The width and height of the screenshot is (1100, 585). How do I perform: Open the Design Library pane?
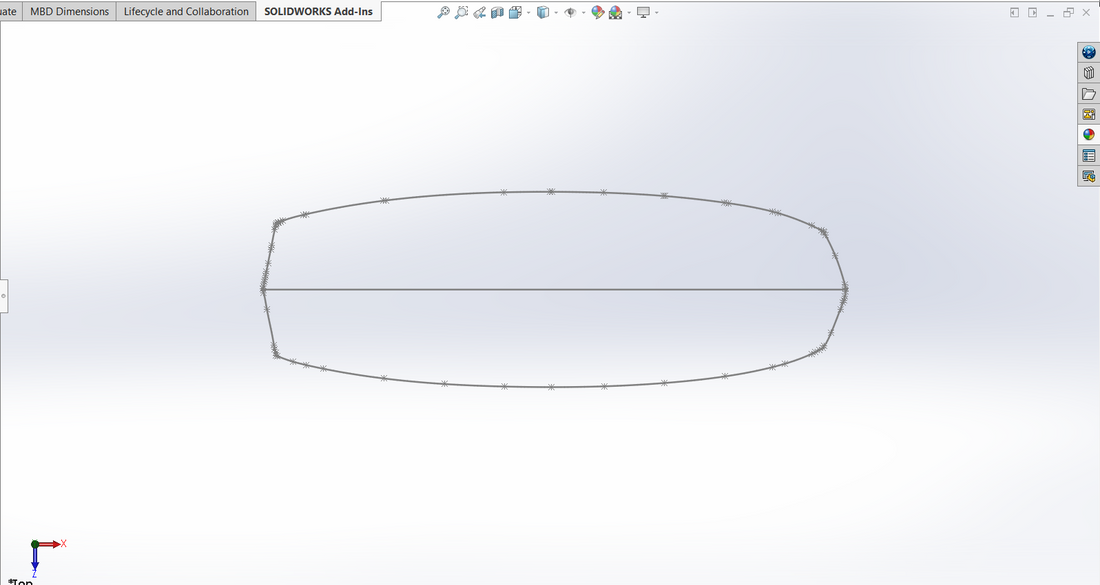pos(1088,73)
